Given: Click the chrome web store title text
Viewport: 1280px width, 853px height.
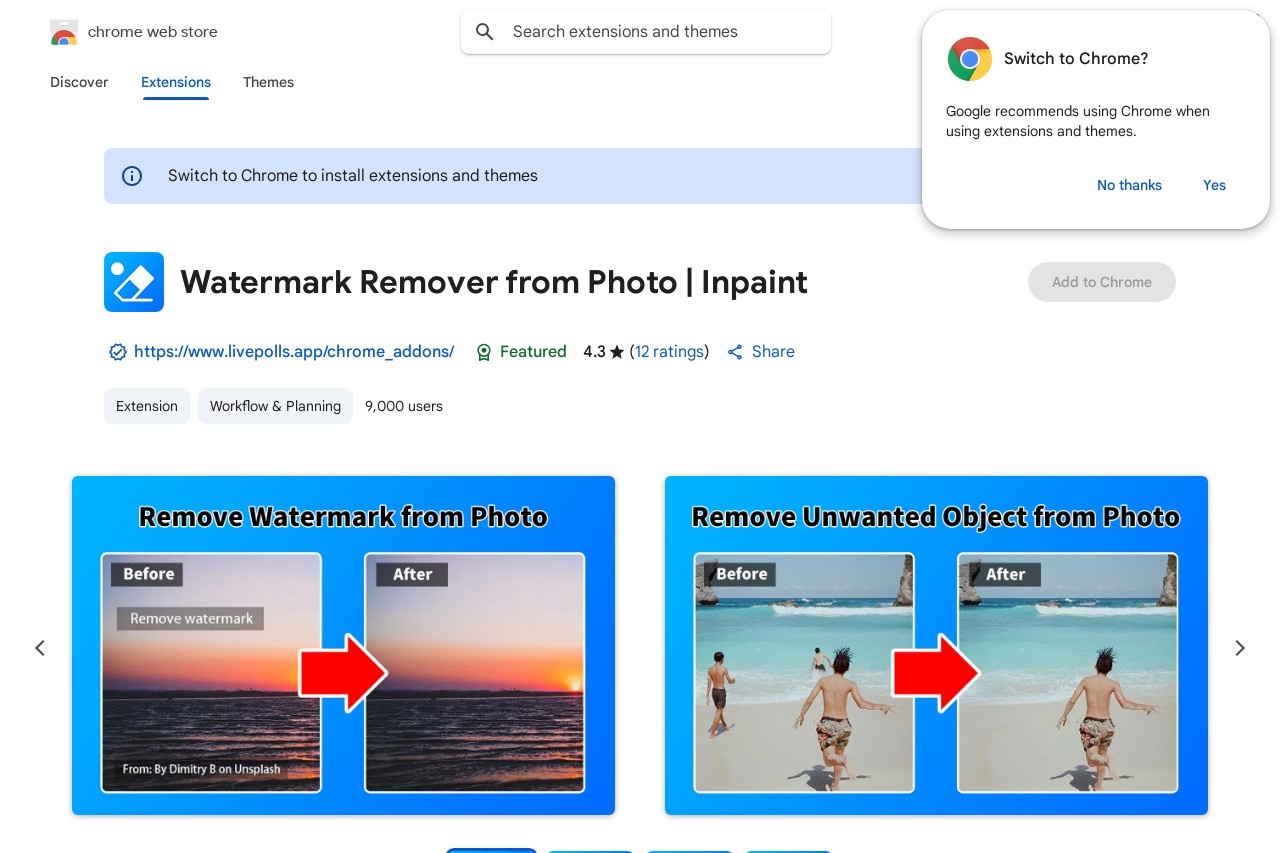Looking at the screenshot, I should point(153,32).
